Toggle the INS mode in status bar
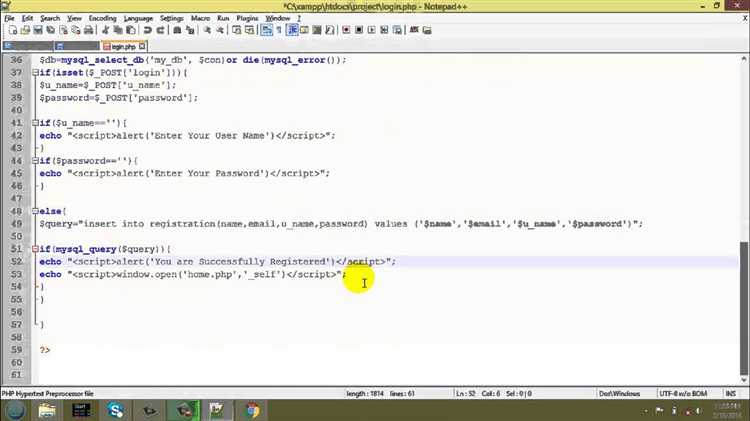The height and width of the screenshot is (421, 750). point(730,394)
